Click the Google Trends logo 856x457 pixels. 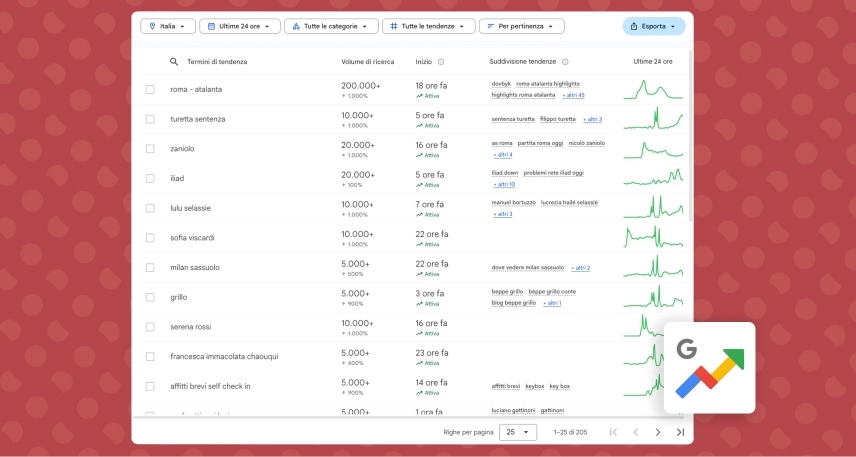tap(709, 368)
